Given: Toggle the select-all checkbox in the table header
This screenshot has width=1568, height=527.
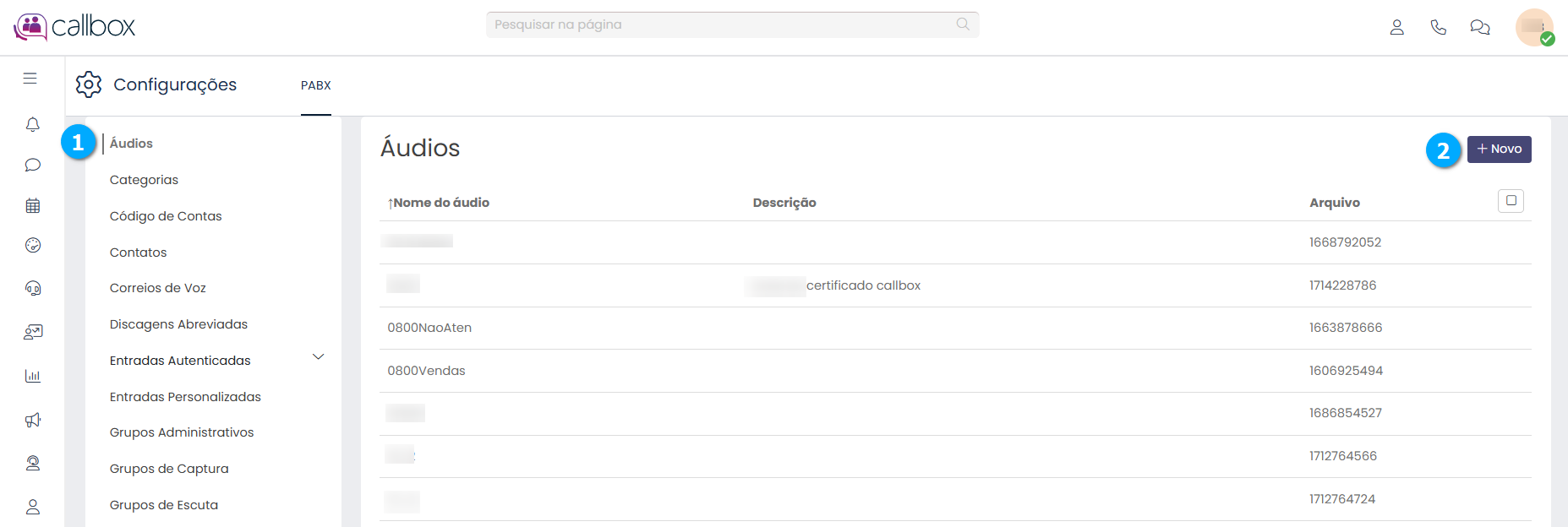Looking at the screenshot, I should click(x=1511, y=201).
